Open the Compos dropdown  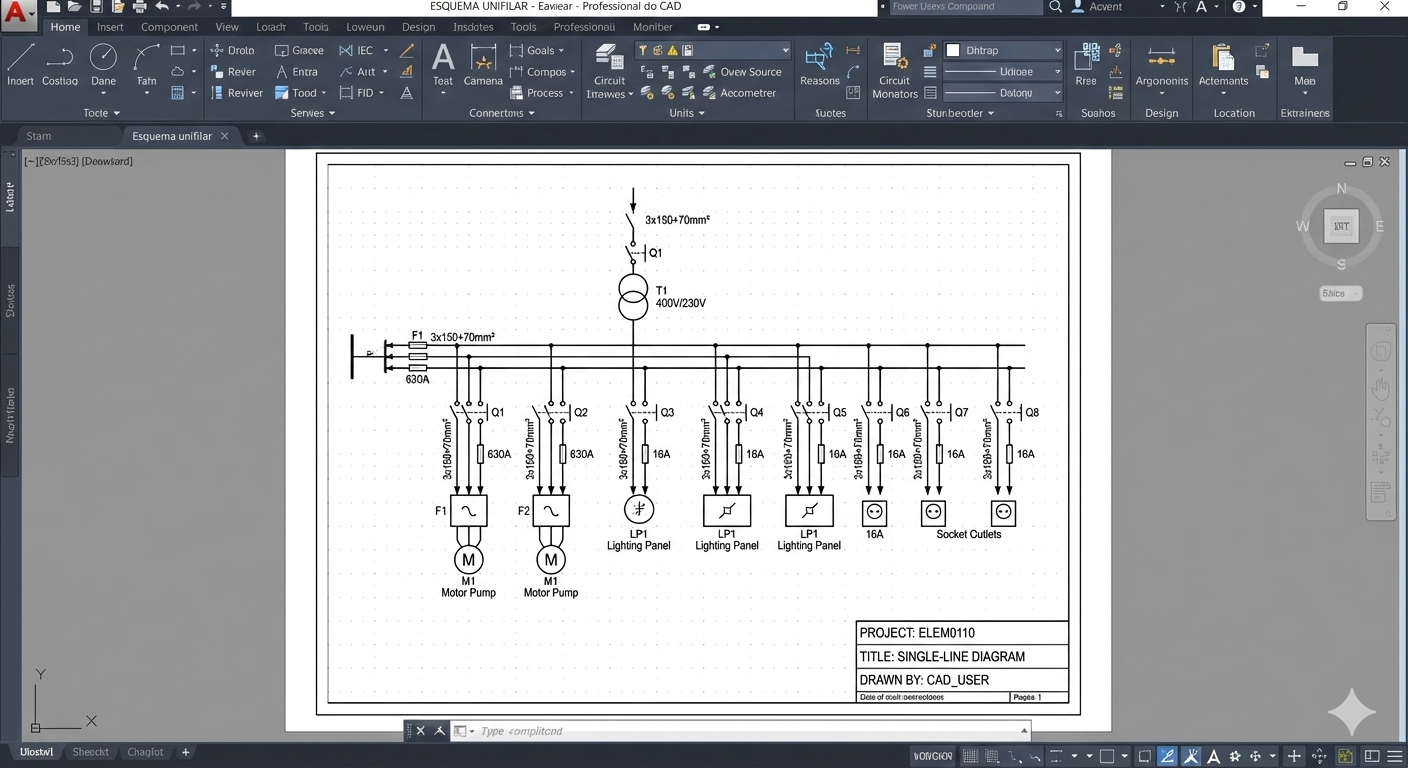pyautogui.click(x=542, y=72)
